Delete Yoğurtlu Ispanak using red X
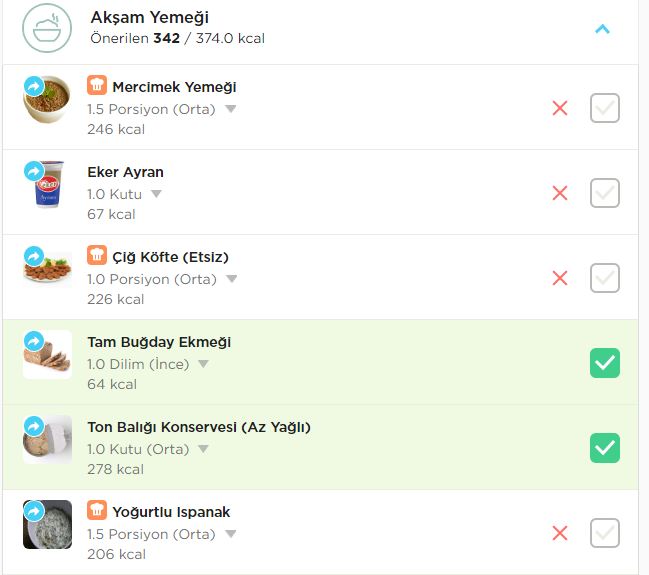Screen dimensions: 649x575 560,533
